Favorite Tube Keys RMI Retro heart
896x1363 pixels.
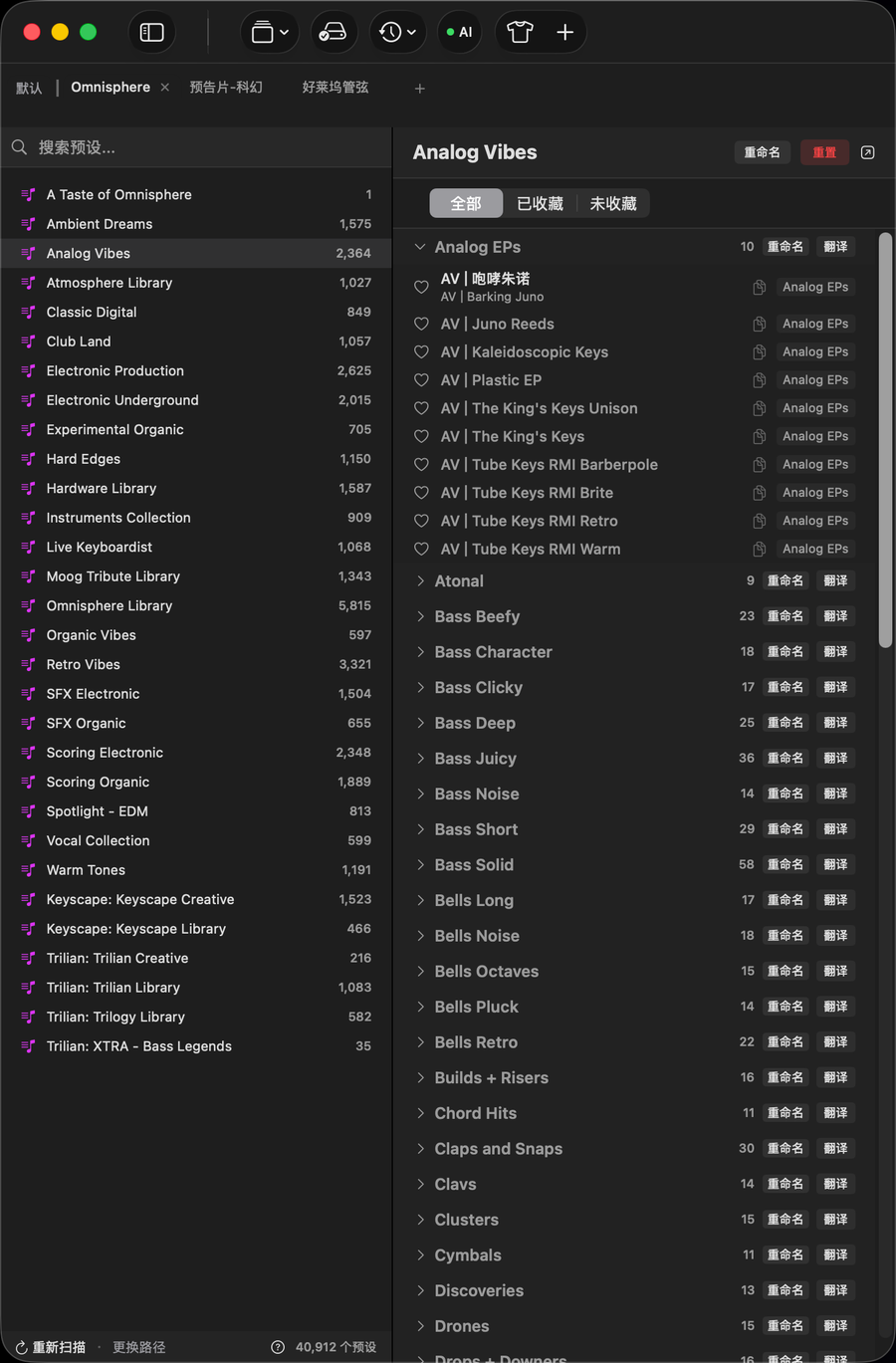(x=421, y=521)
